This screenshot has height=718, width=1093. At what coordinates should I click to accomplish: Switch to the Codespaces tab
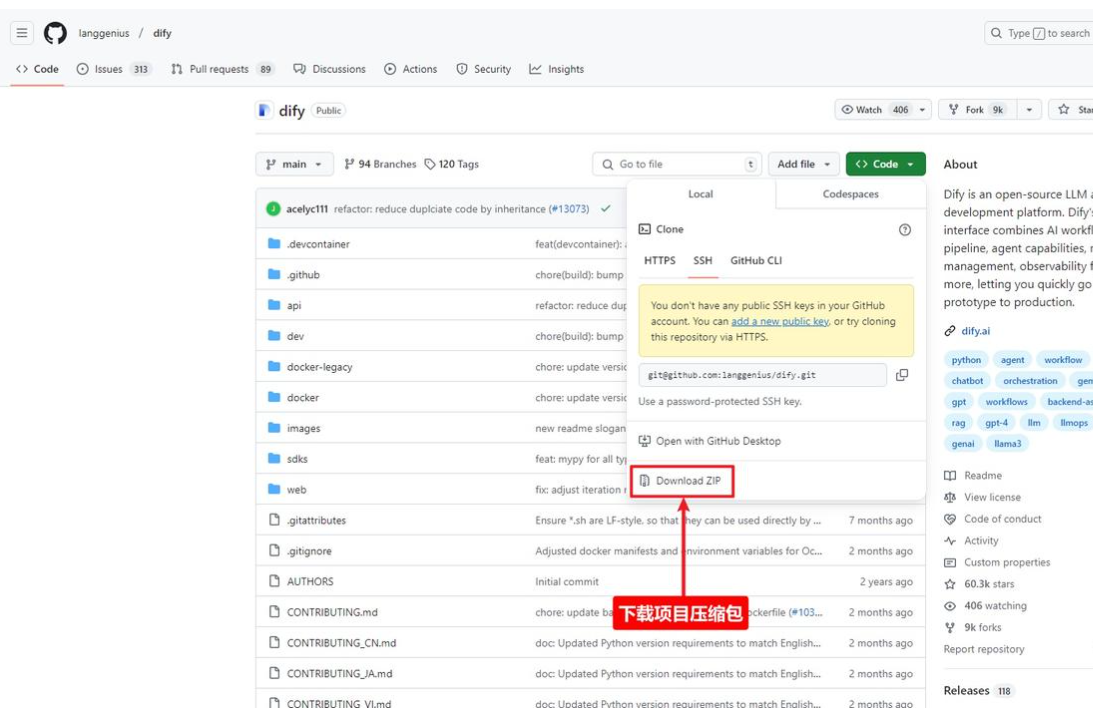point(850,194)
